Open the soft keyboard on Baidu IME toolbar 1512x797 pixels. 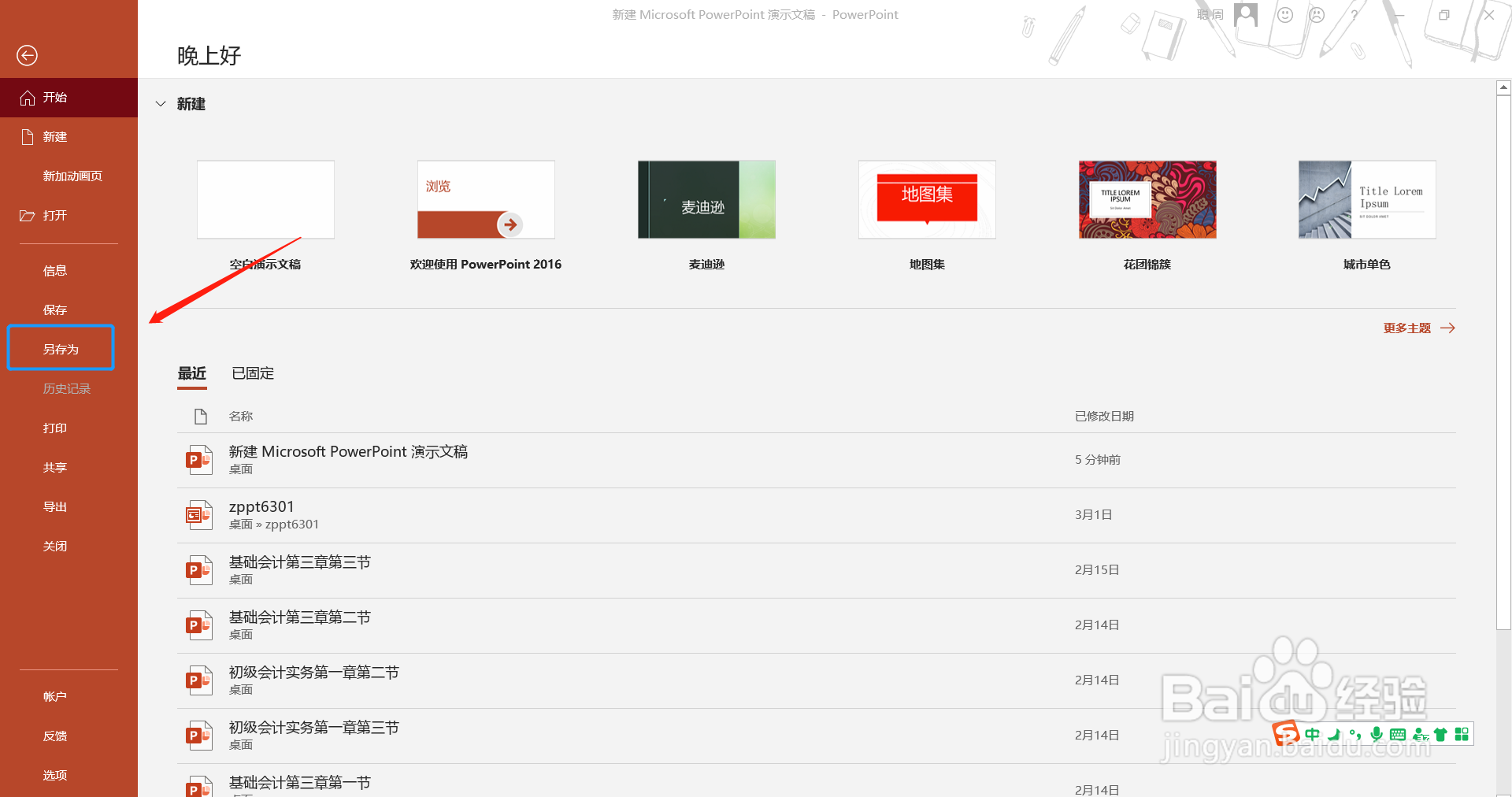click(1398, 734)
